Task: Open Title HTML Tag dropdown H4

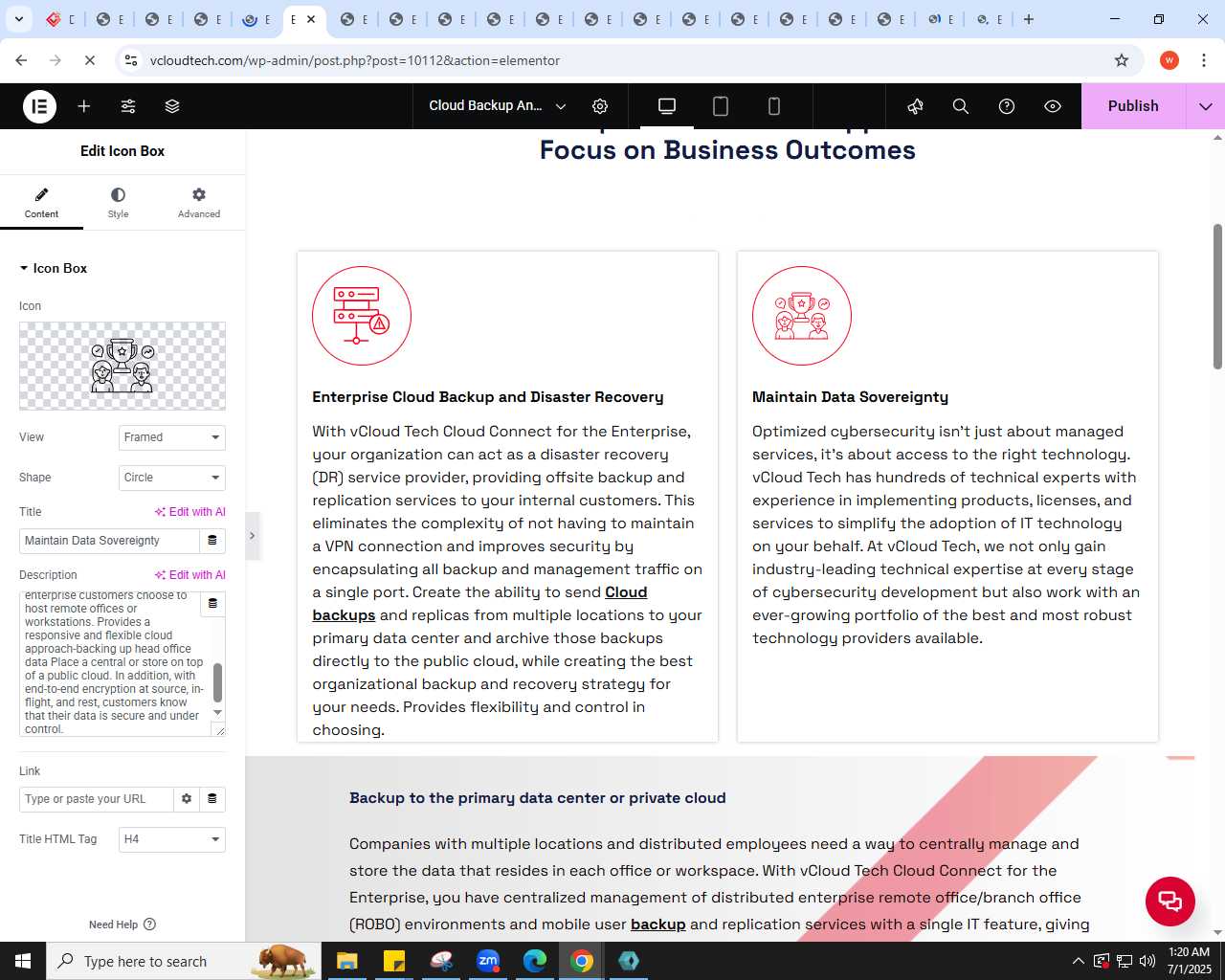Action: pos(172,839)
